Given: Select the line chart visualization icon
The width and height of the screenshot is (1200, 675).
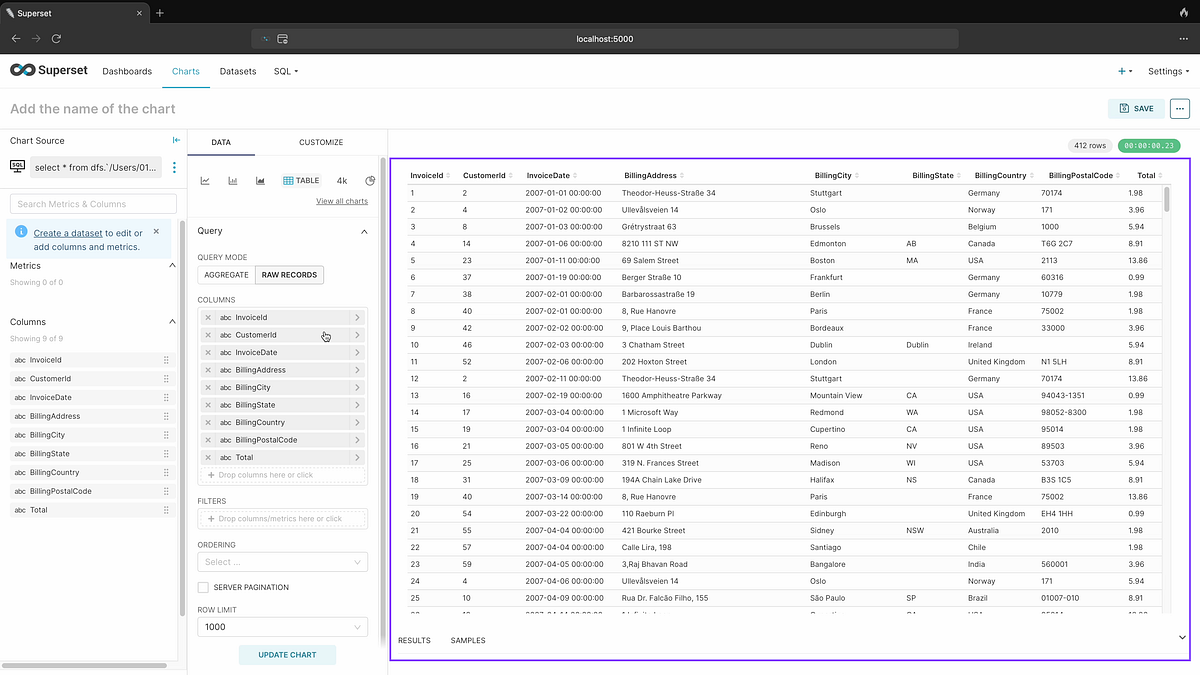Looking at the screenshot, I should point(205,181).
